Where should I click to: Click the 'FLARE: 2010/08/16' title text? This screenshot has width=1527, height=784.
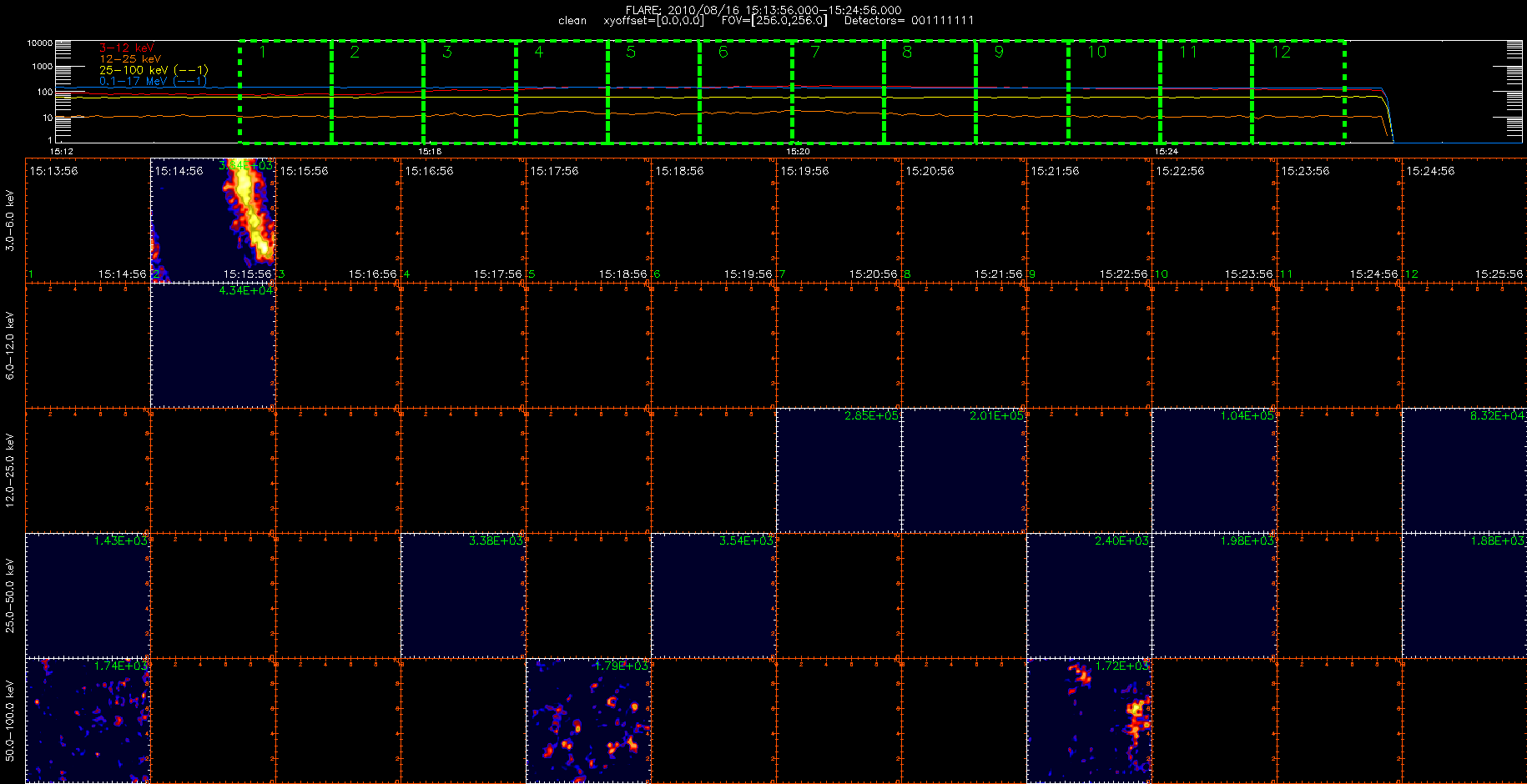tap(683, 10)
